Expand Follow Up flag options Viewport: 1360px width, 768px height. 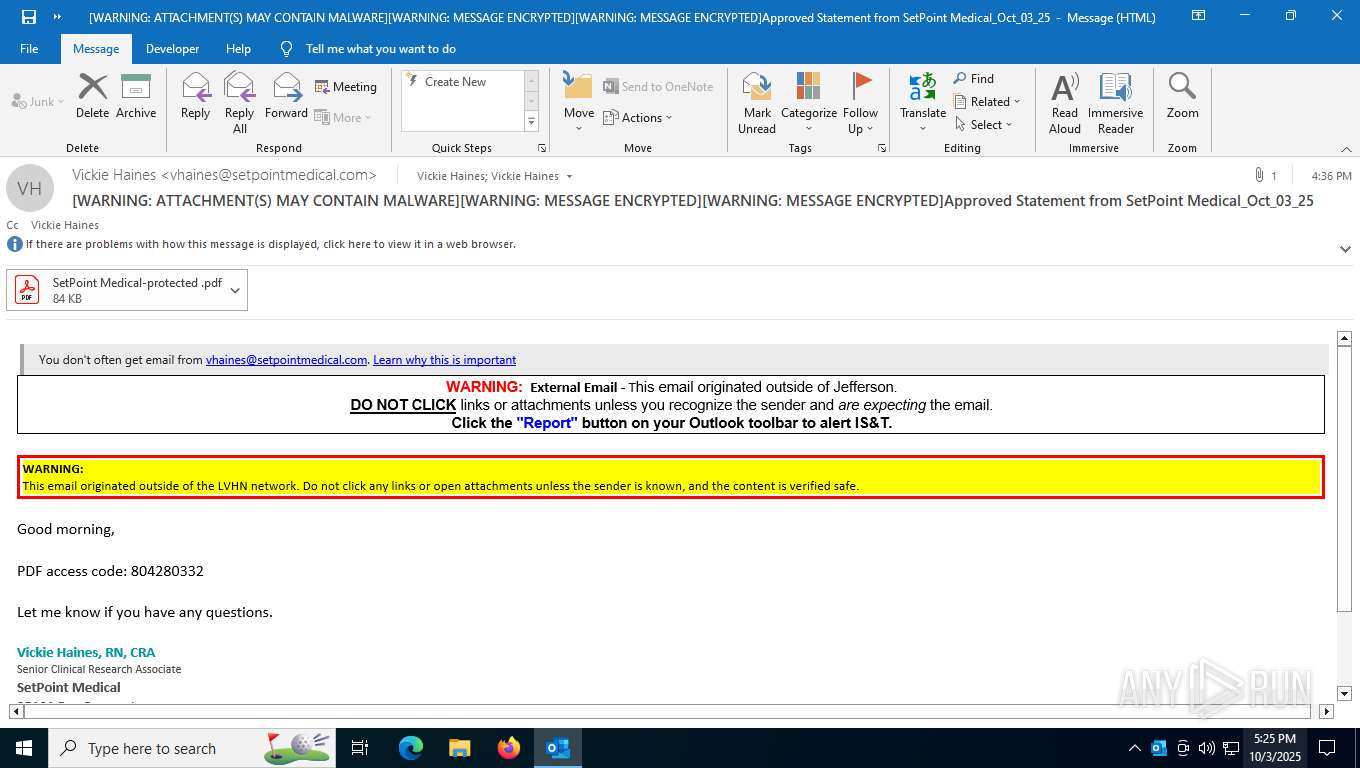(860, 102)
